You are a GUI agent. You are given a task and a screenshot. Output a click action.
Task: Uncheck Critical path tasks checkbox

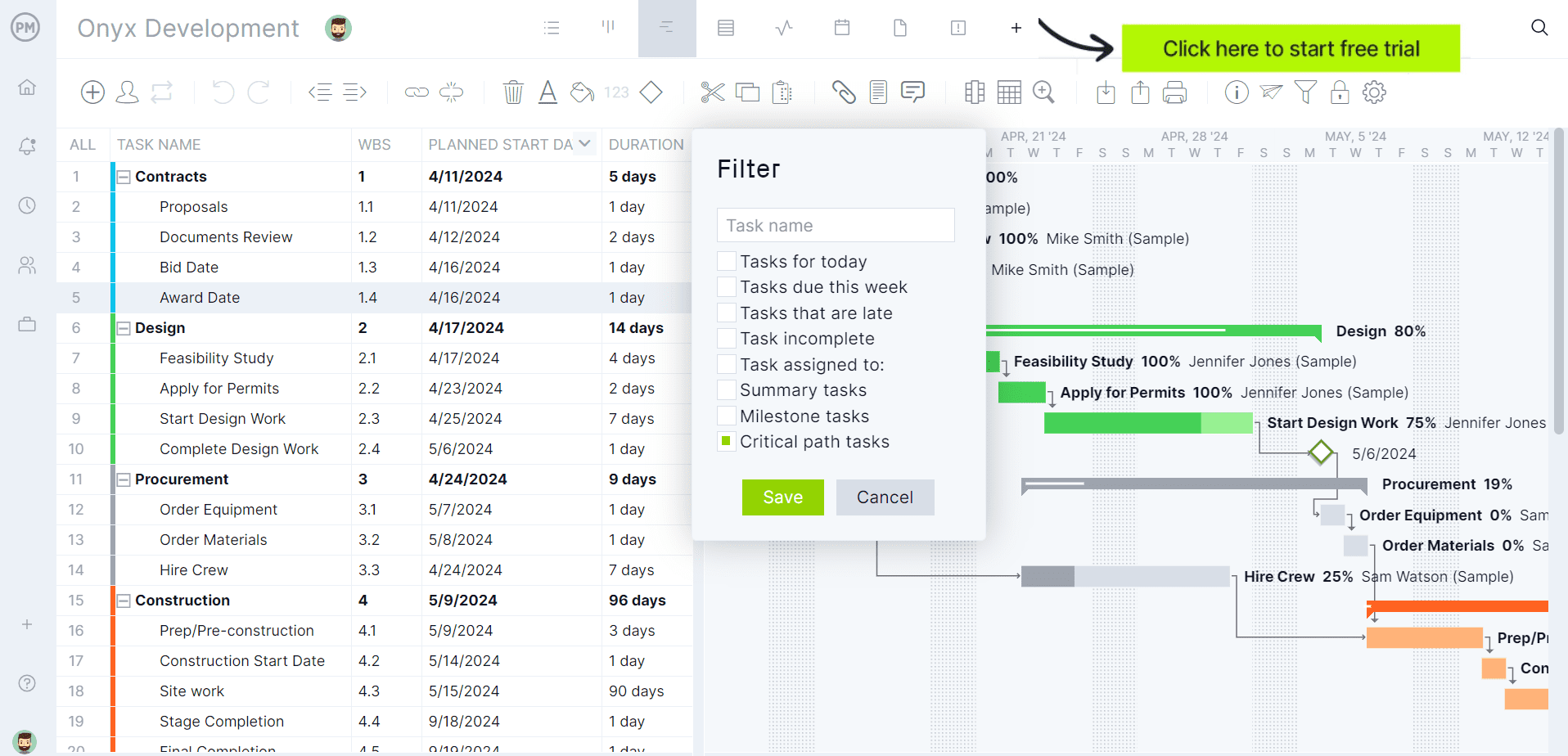(x=726, y=442)
